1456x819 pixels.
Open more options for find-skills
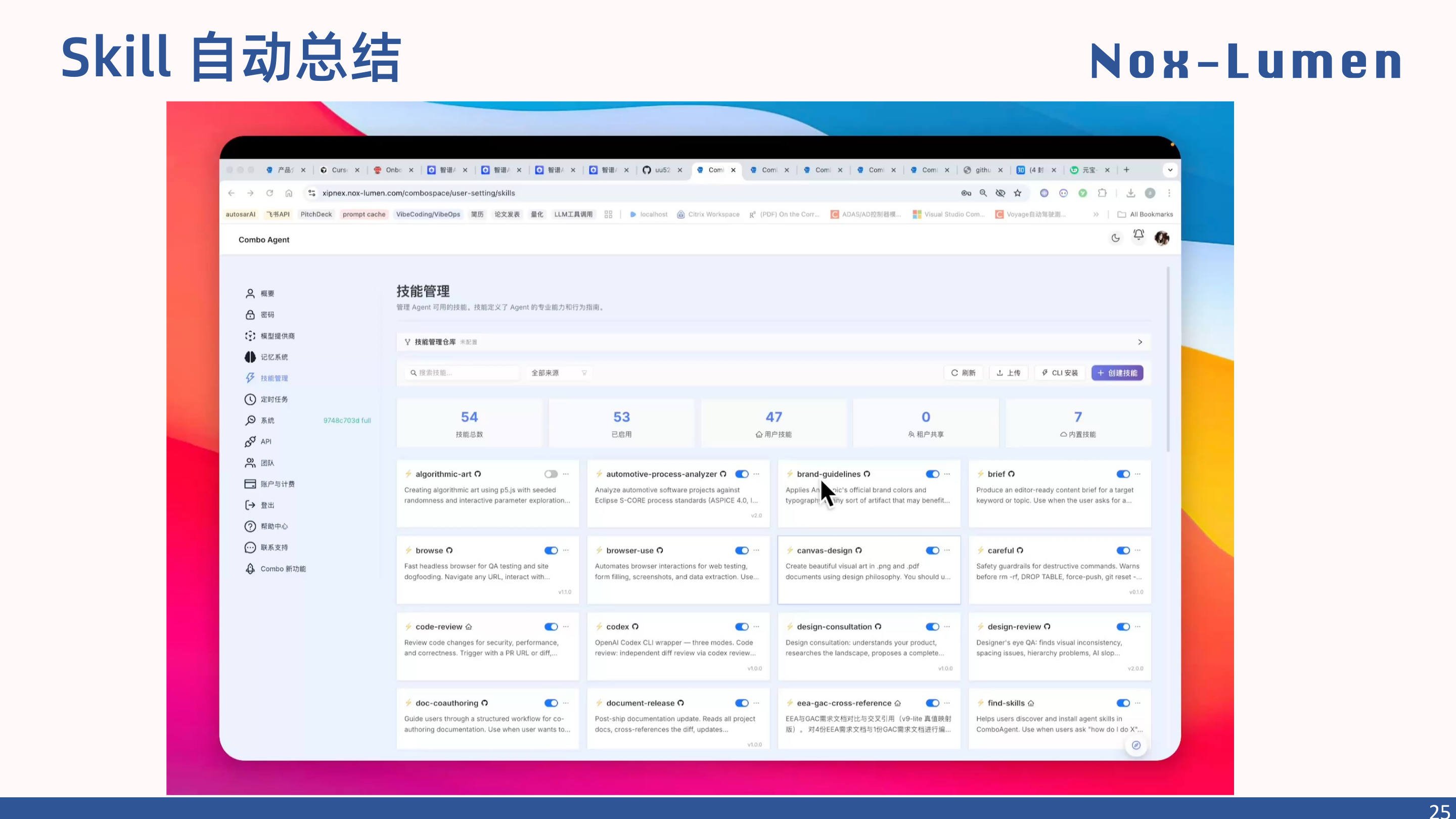coord(1138,703)
